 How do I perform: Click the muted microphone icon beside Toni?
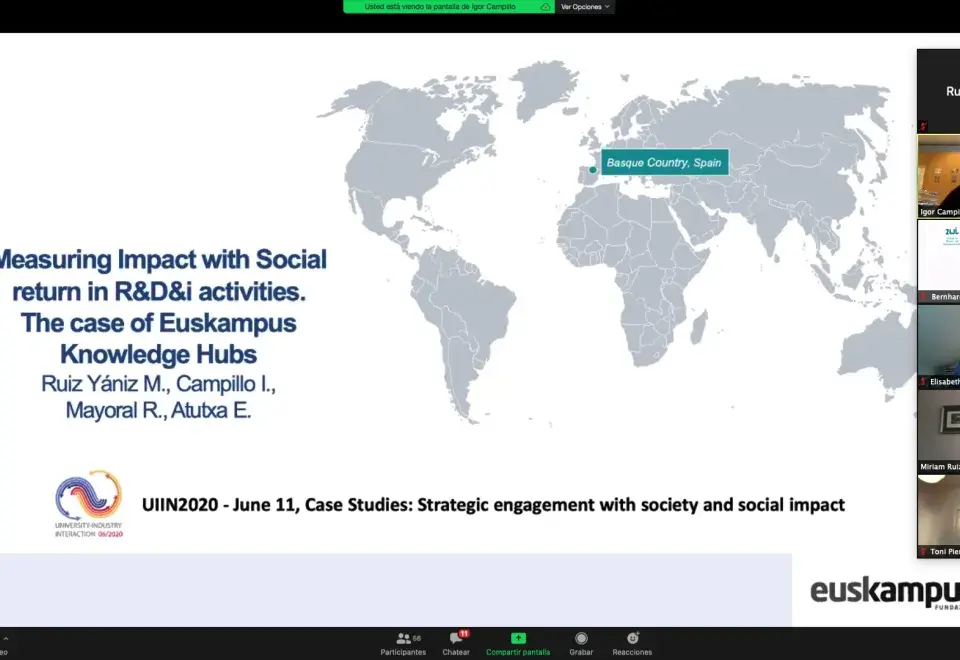coord(923,552)
